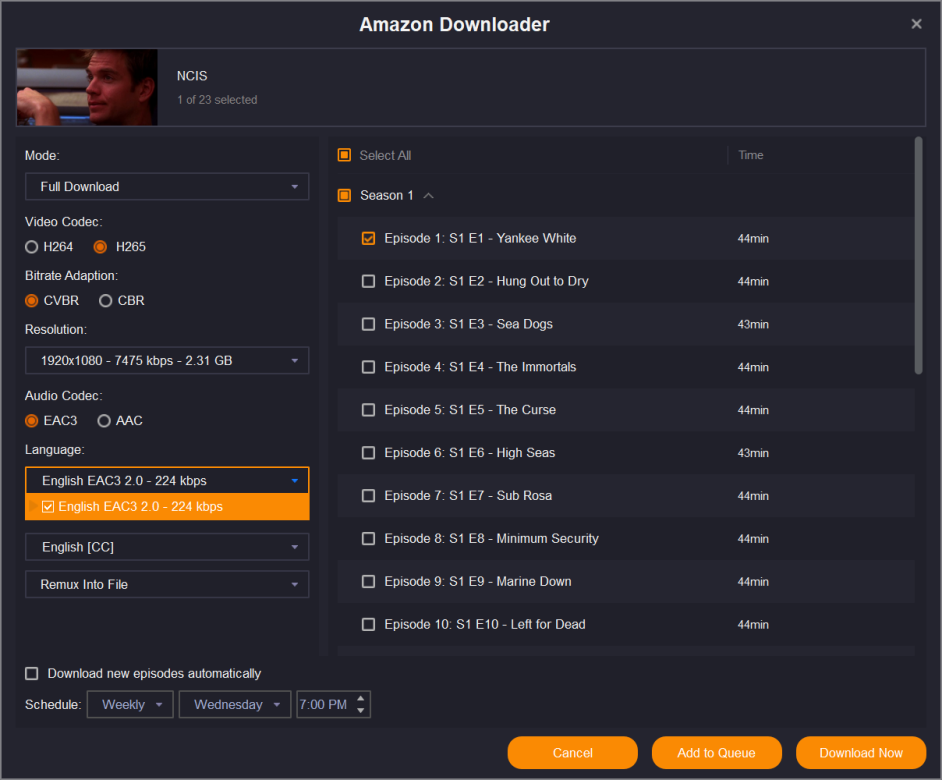
Task: Enable Download new episodes automatically
Action: click(x=32, y=674)
